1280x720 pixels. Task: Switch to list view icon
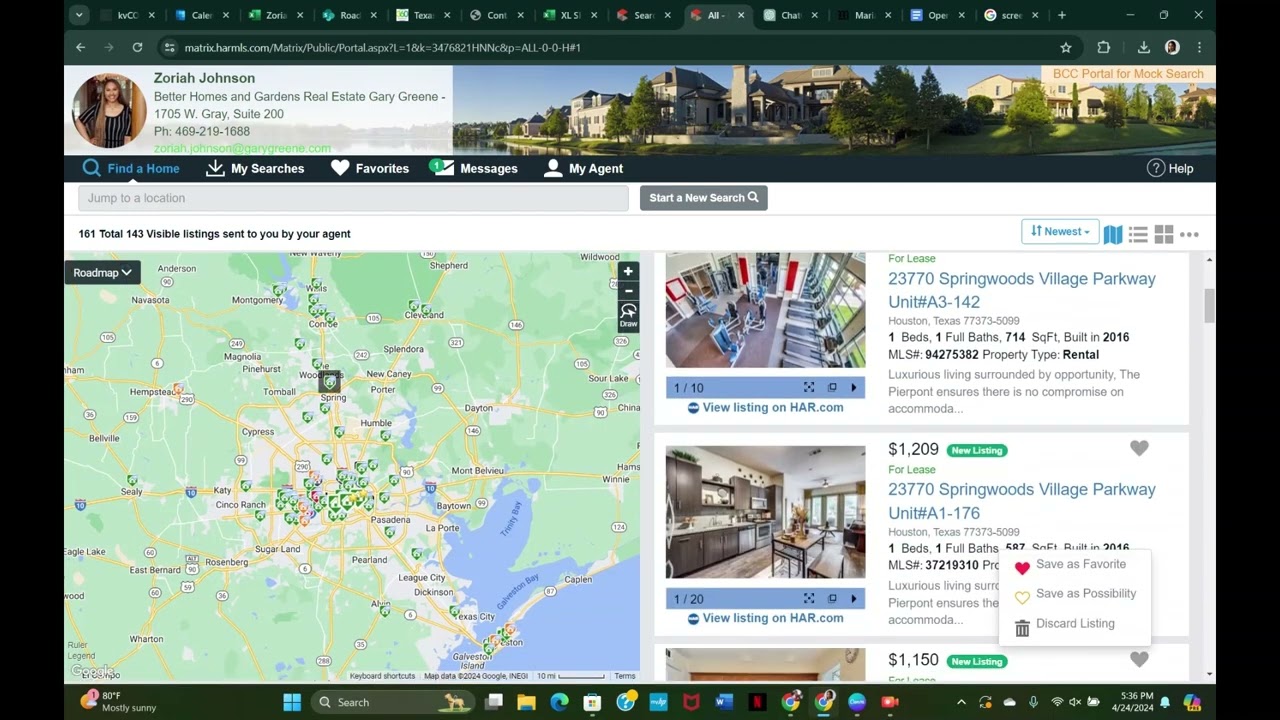[x=1138, y=234]
